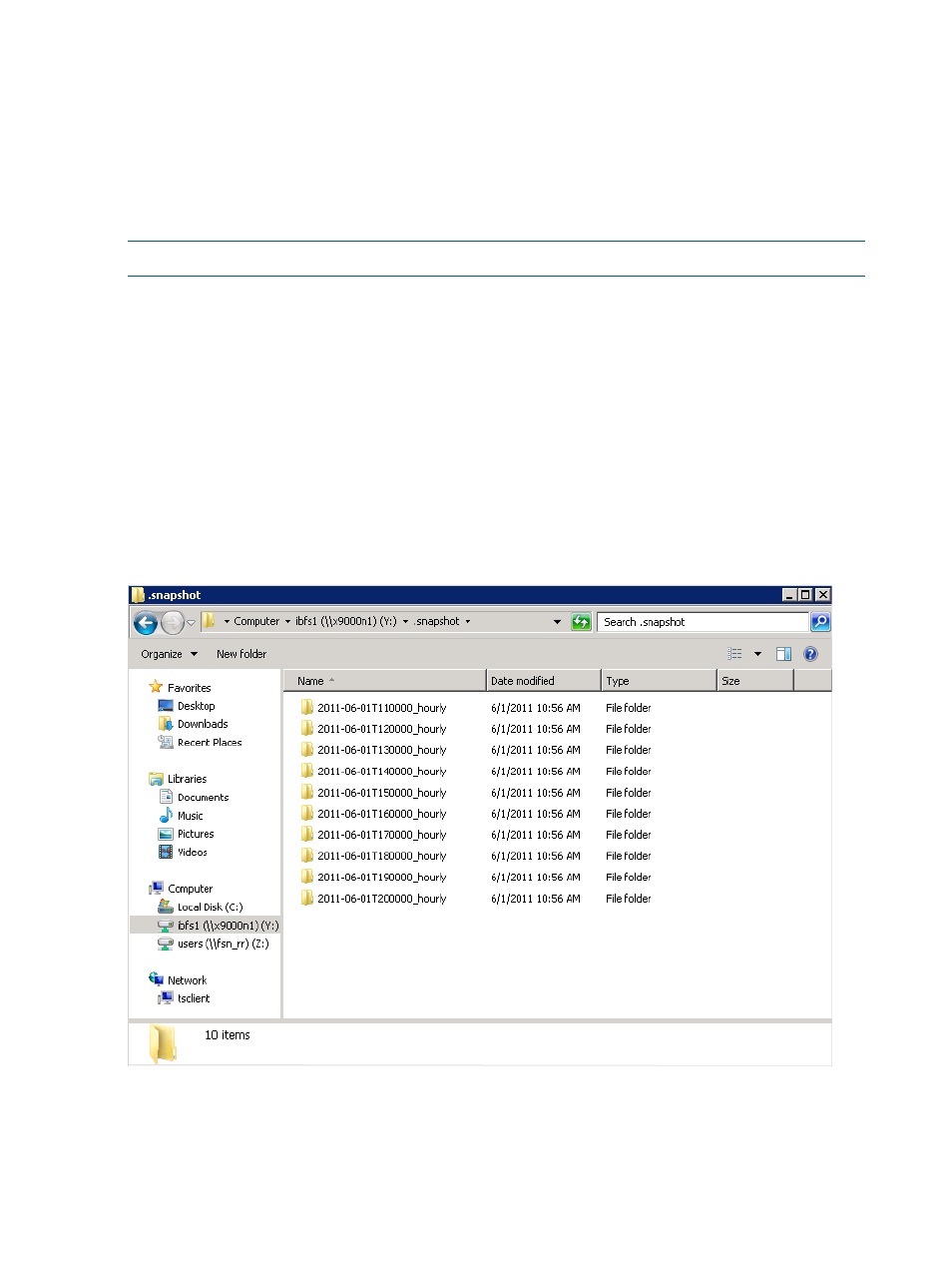
Task: Open the address bar history dropdown
Action: pos(557,622)
